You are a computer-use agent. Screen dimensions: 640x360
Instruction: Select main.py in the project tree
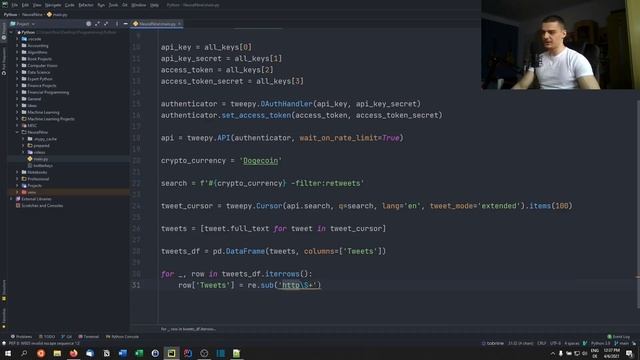pyautogui.click(x=40, y=159)
